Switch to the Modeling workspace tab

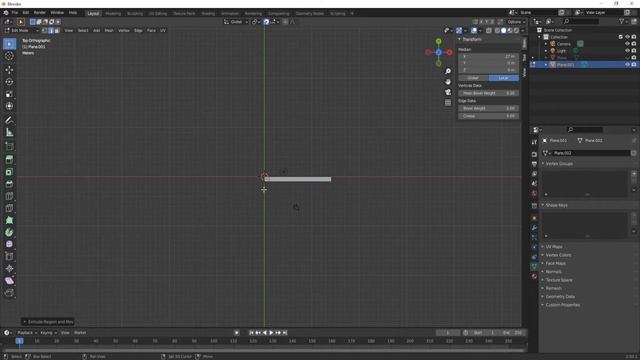click(113, 13)
